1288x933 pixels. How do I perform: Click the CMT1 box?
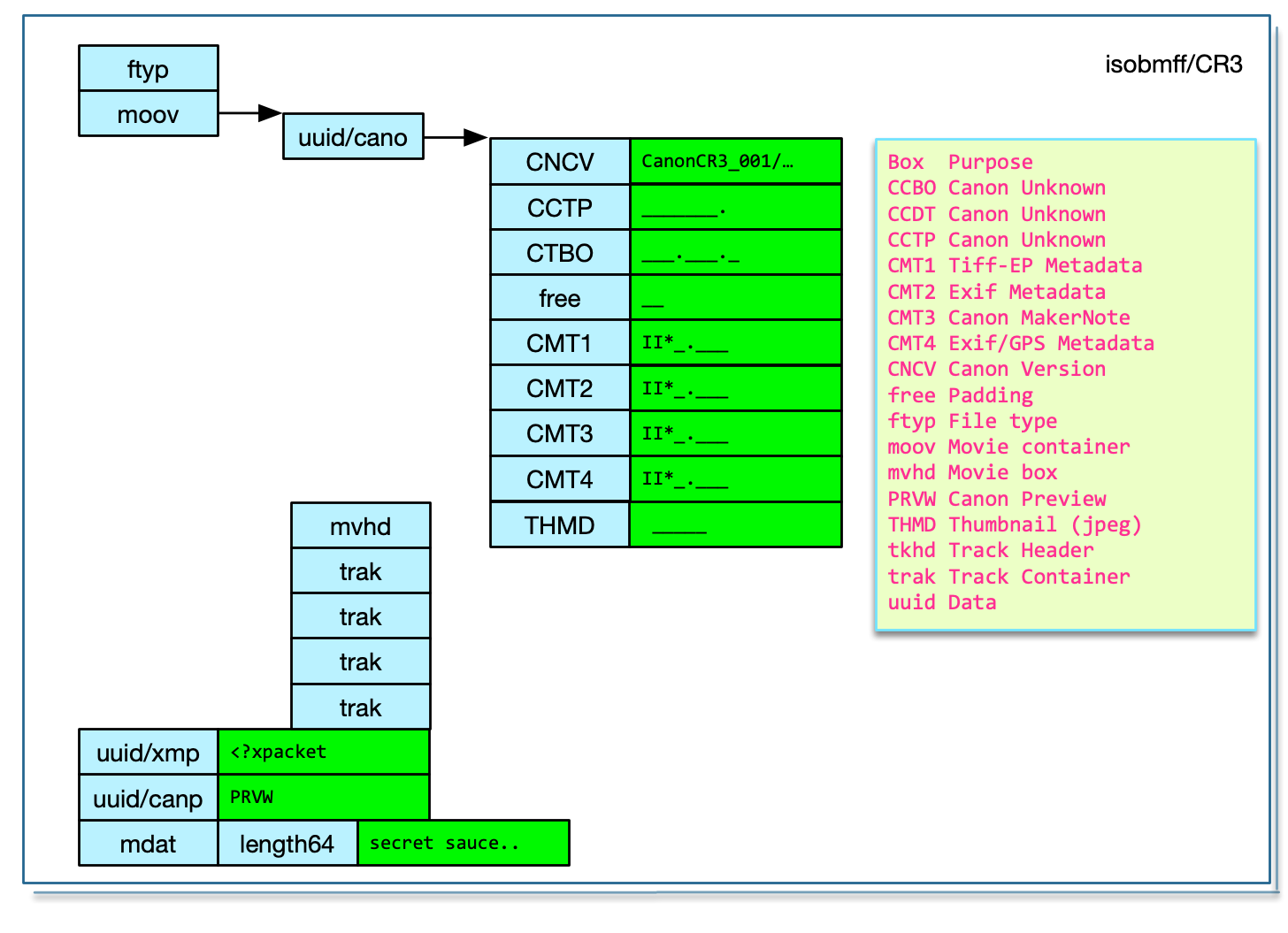tap(559, 343)
